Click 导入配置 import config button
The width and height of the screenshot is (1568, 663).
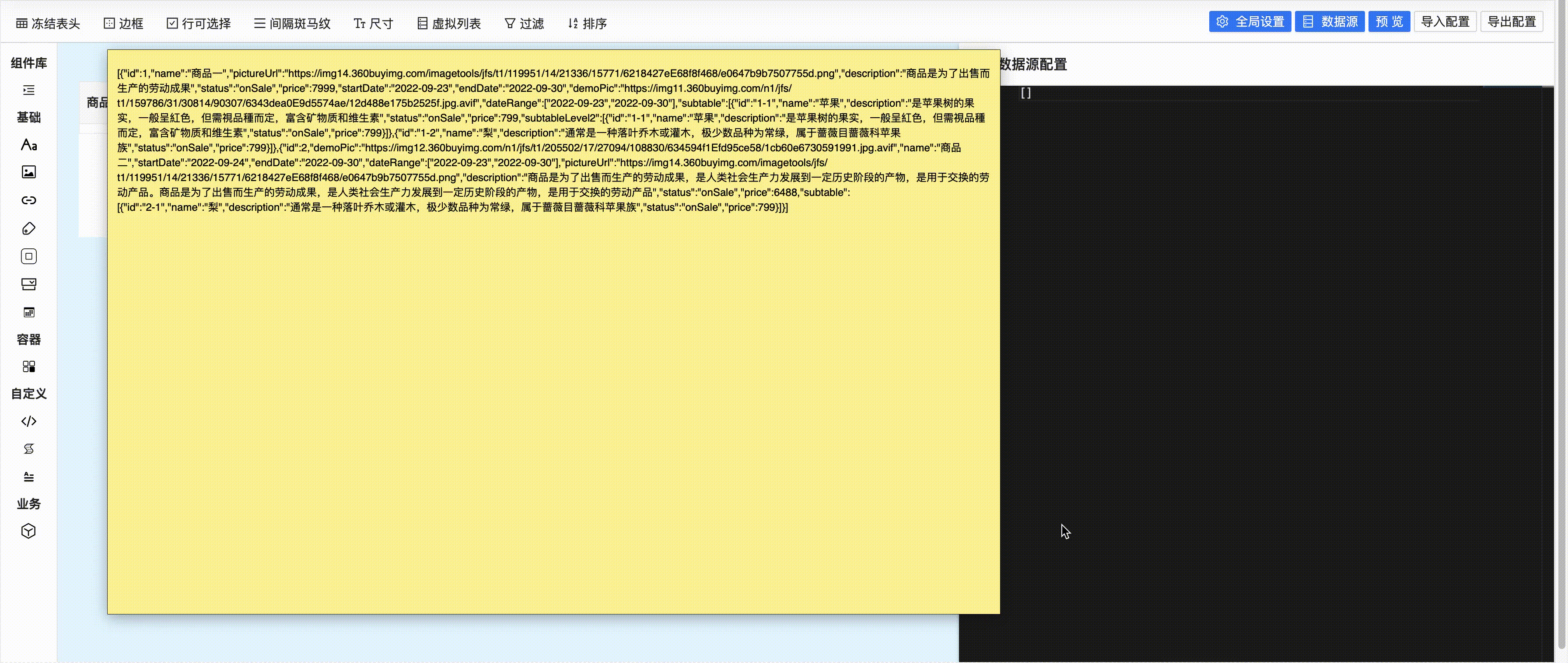pyautogui.click(x=1445, y=21)
